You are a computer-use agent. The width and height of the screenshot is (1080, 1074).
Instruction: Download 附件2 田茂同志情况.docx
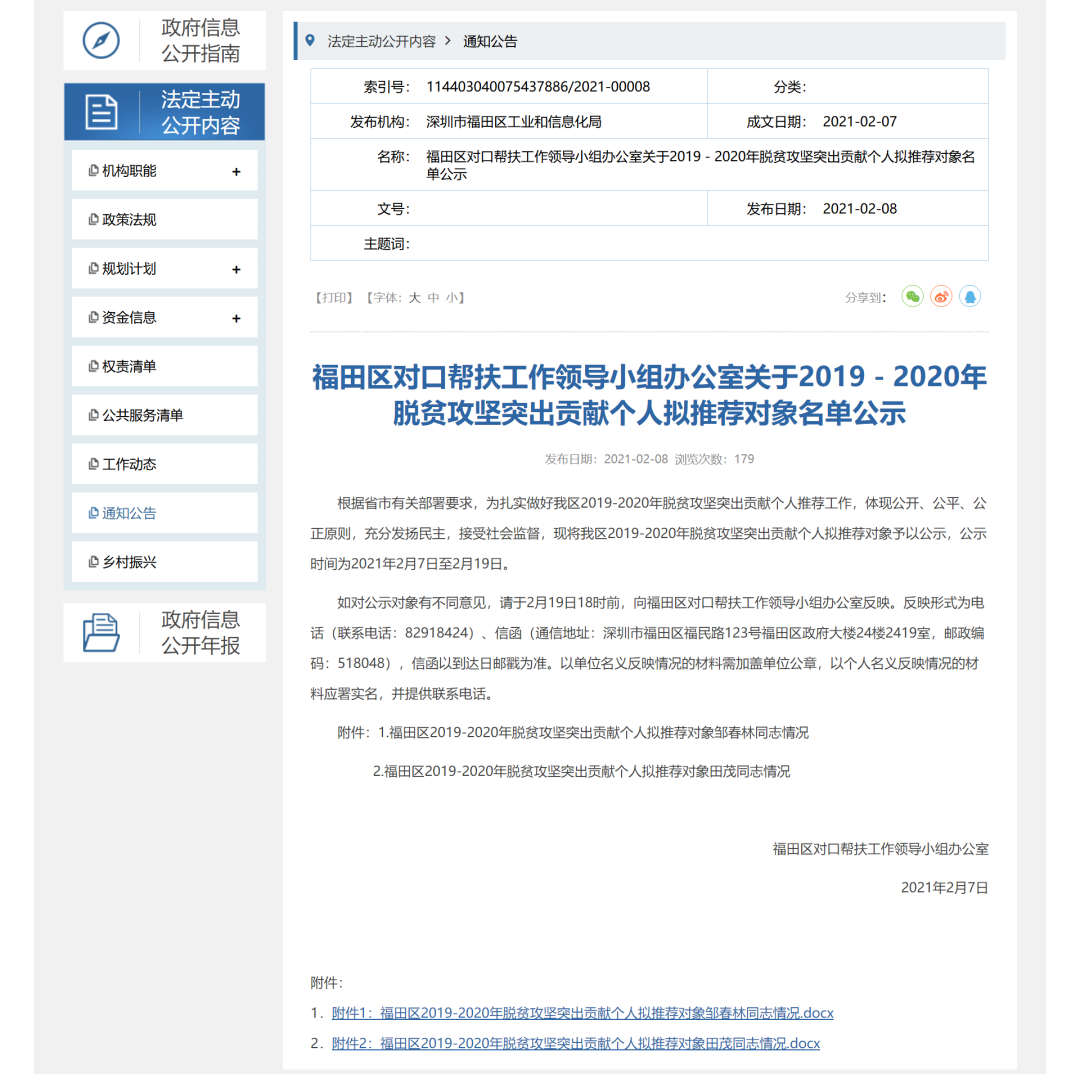tap(576, 1043)
